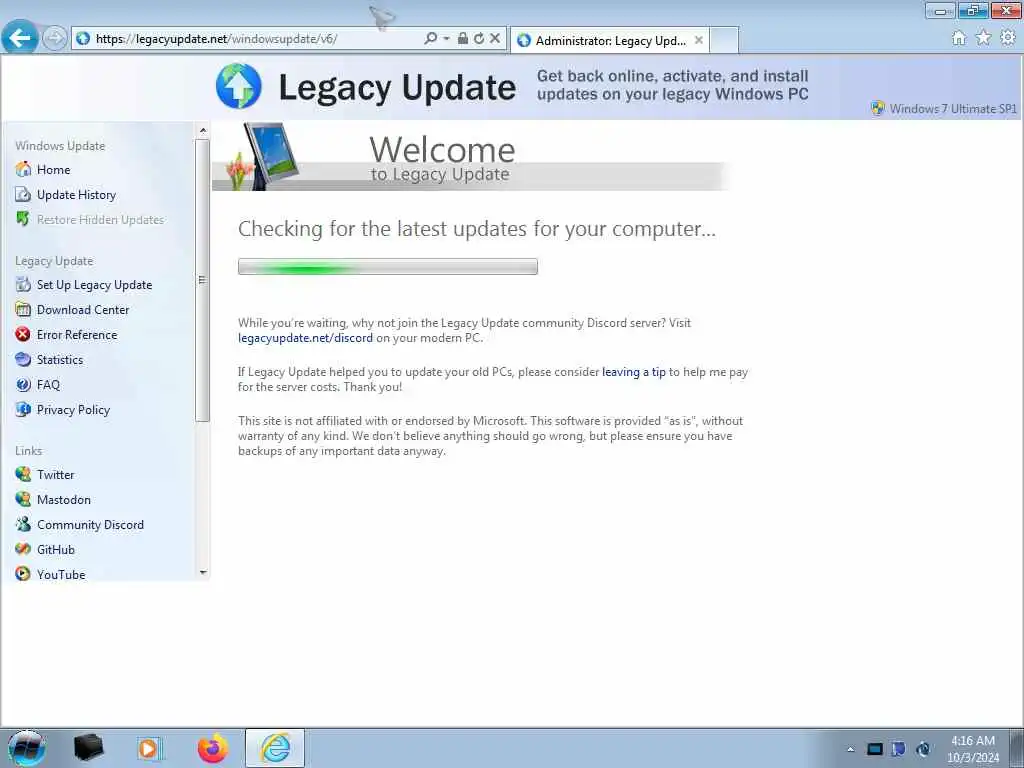Refresh the page with the reload icon

tap(479, 39)
